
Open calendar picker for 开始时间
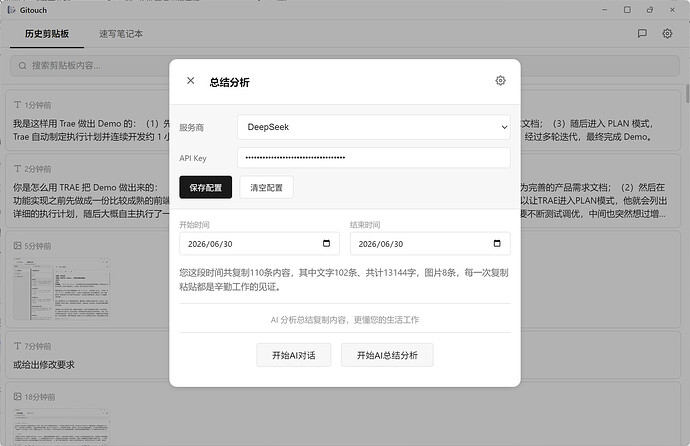click(327, 243)
